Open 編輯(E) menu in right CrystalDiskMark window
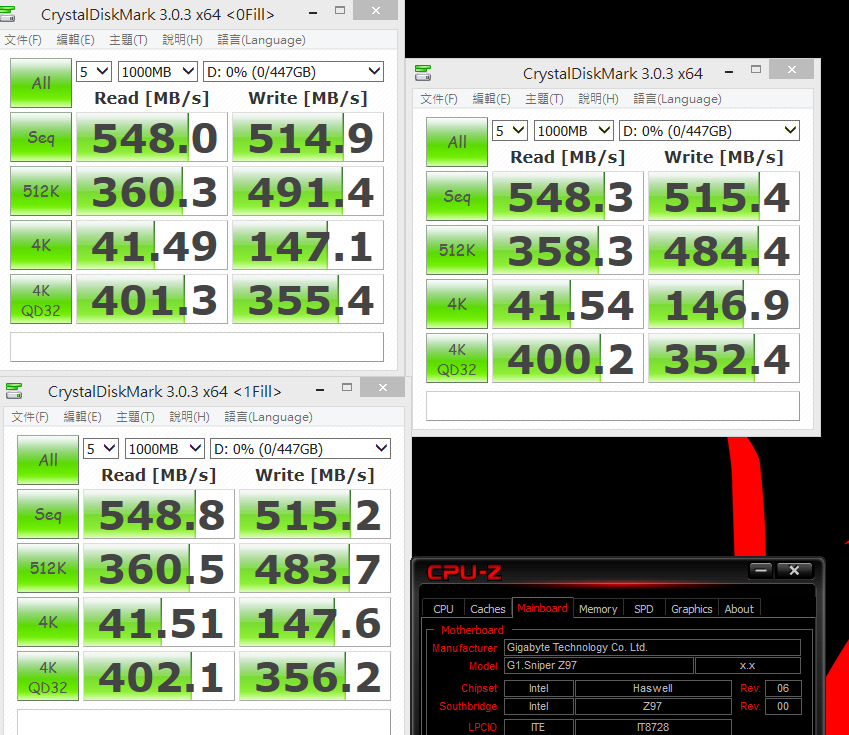 coord(491,99)
